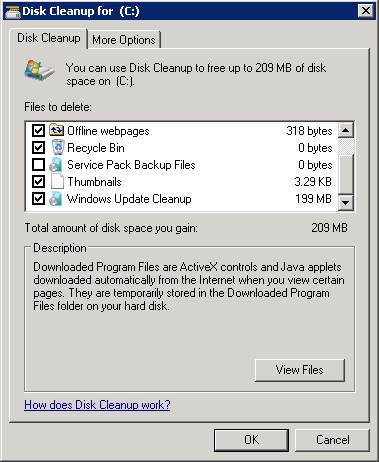Select the Windows Update Cleanup icon
The image size is (379, 462).
56,199
